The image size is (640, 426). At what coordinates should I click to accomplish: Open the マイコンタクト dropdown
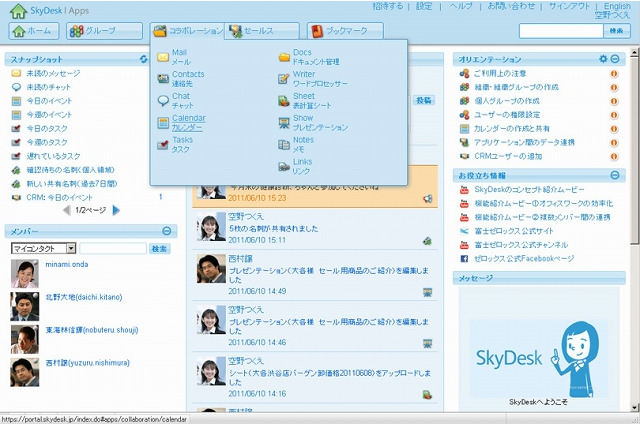43,248
